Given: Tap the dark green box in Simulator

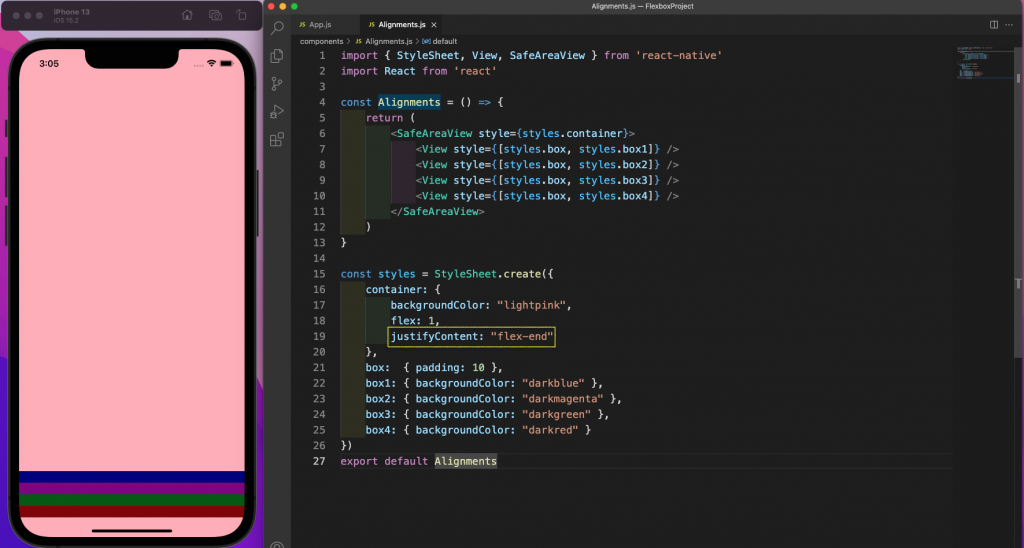Looking at the screenshot, I should click(132, 500).
